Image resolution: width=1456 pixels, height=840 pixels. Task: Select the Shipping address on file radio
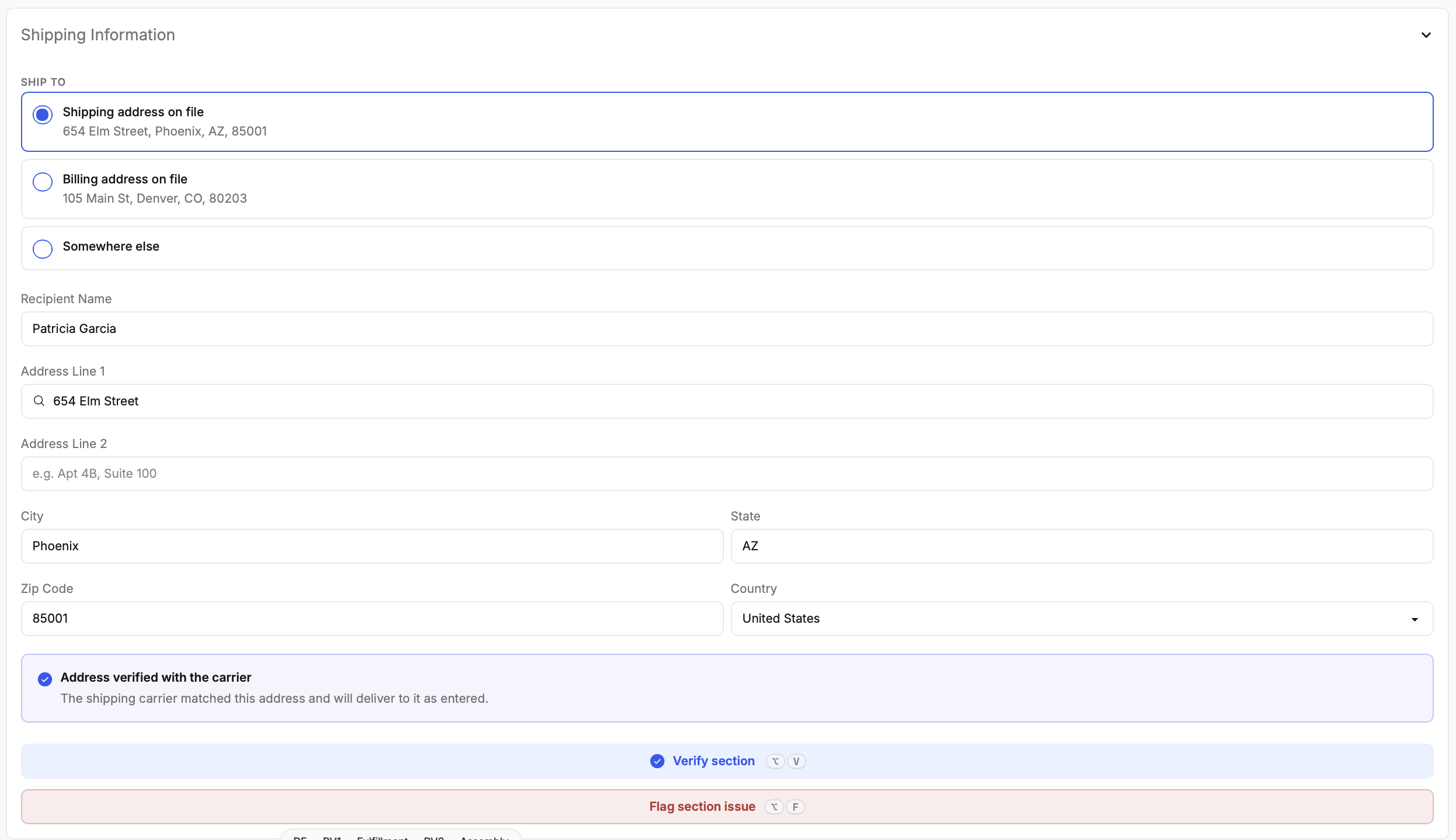click(x=43, y=114)
